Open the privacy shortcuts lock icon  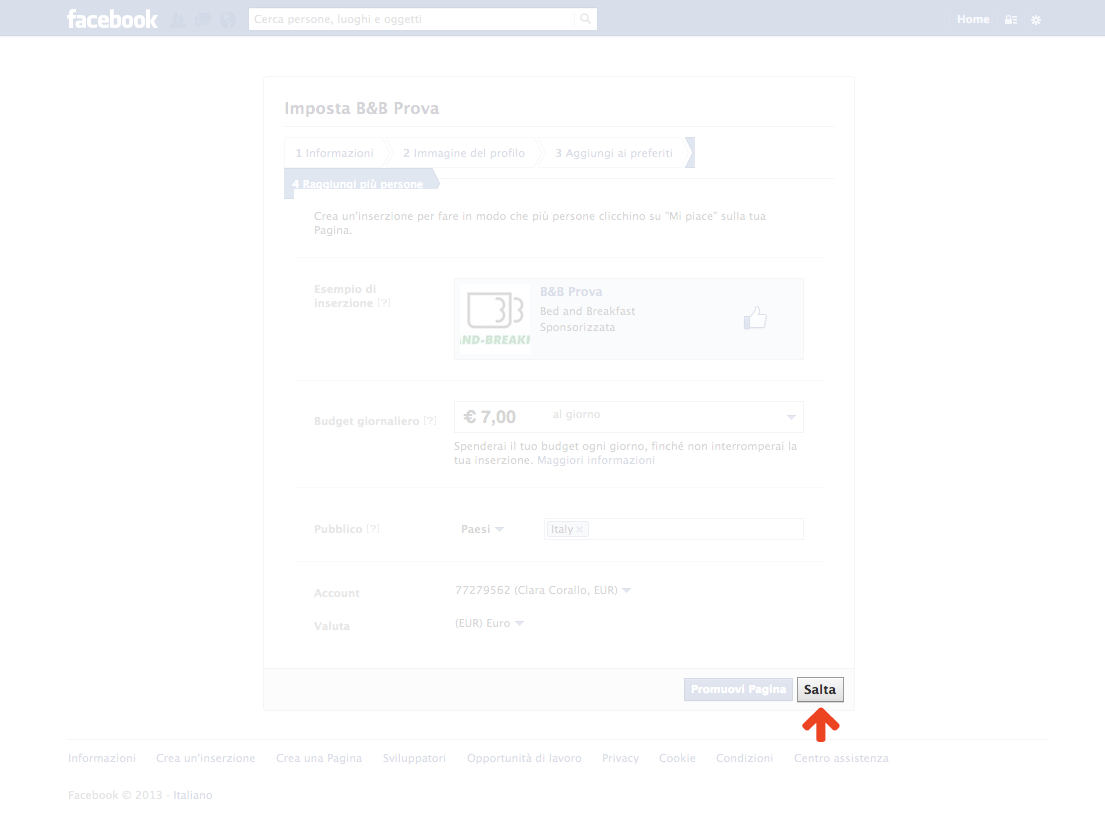coord(1011,20)
